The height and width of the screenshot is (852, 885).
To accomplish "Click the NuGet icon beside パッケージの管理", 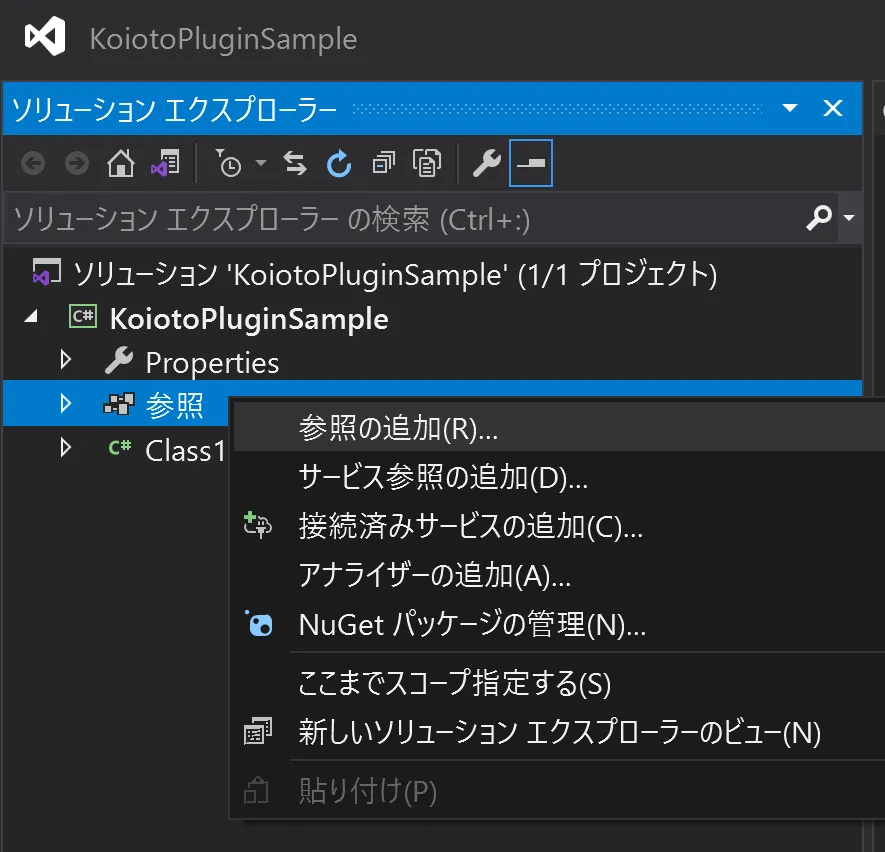I will [258, 623].
